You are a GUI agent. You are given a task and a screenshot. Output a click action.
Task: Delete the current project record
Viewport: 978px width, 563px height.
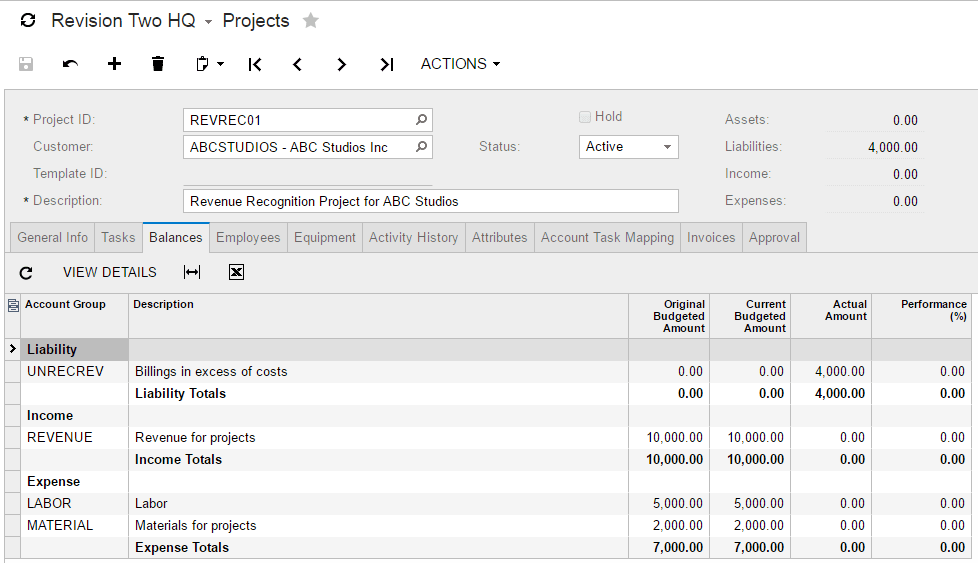[x=158, y=64]
